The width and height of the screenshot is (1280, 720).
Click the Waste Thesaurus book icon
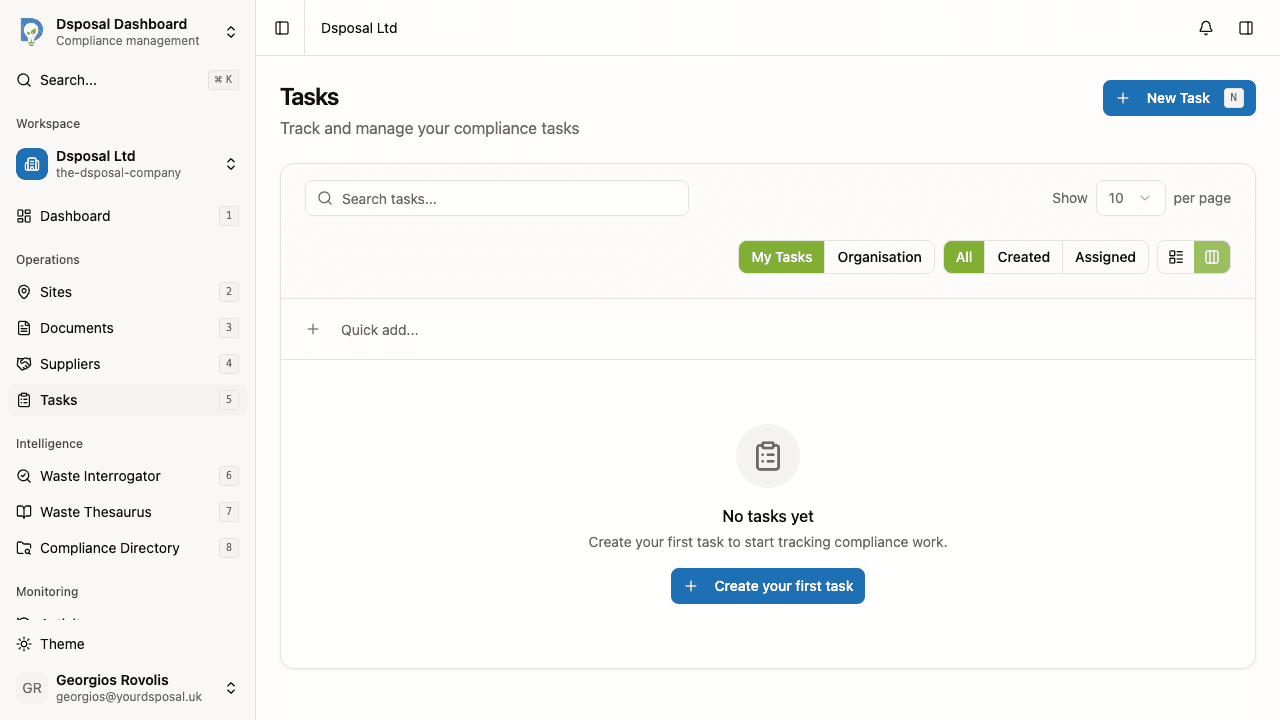[25, 512]
